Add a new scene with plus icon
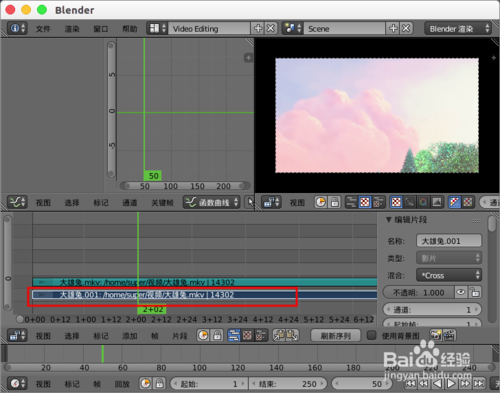This screenshot has width=500, height=393. click(x=393, y=28)
